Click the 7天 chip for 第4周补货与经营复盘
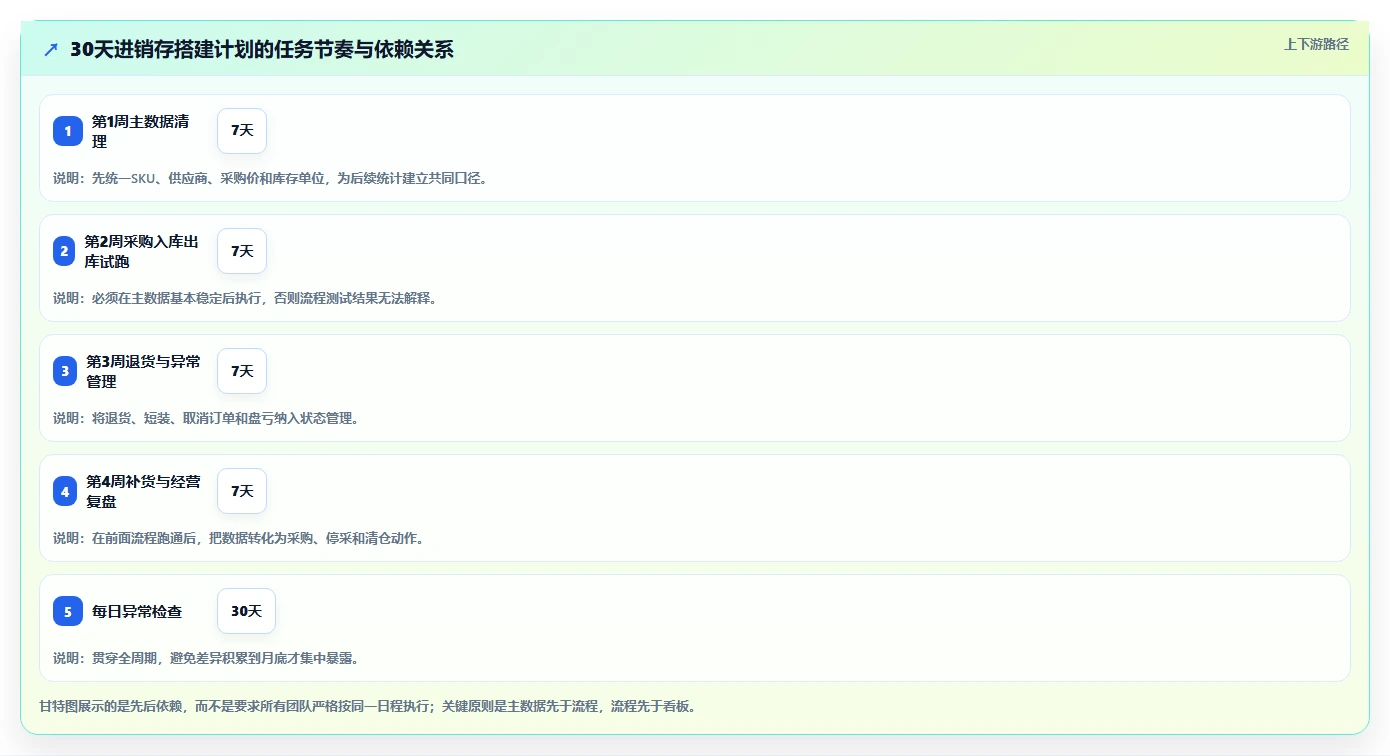This screenshot has width=1390, height=756. click(242, 491)
